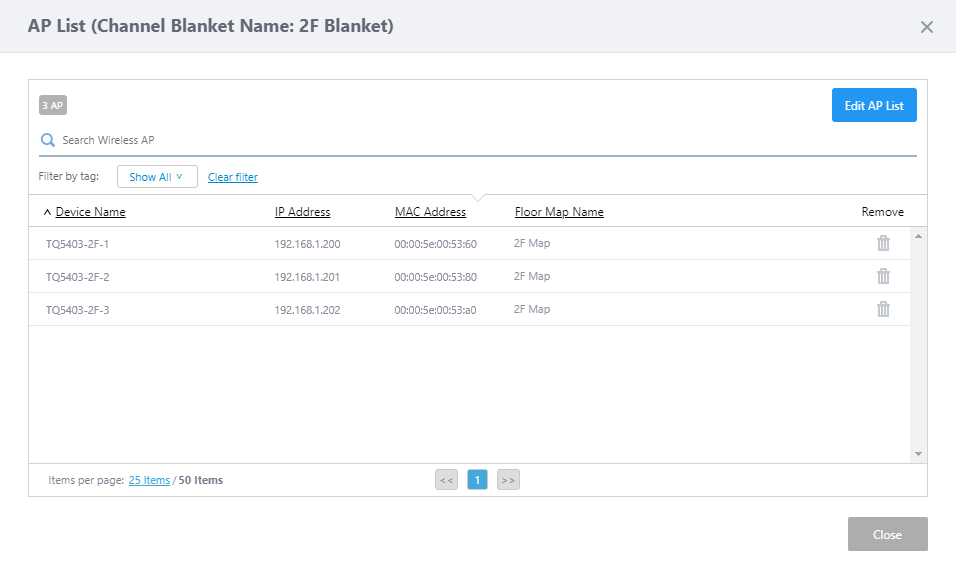Sort list by Device Name column

[90, 212]
